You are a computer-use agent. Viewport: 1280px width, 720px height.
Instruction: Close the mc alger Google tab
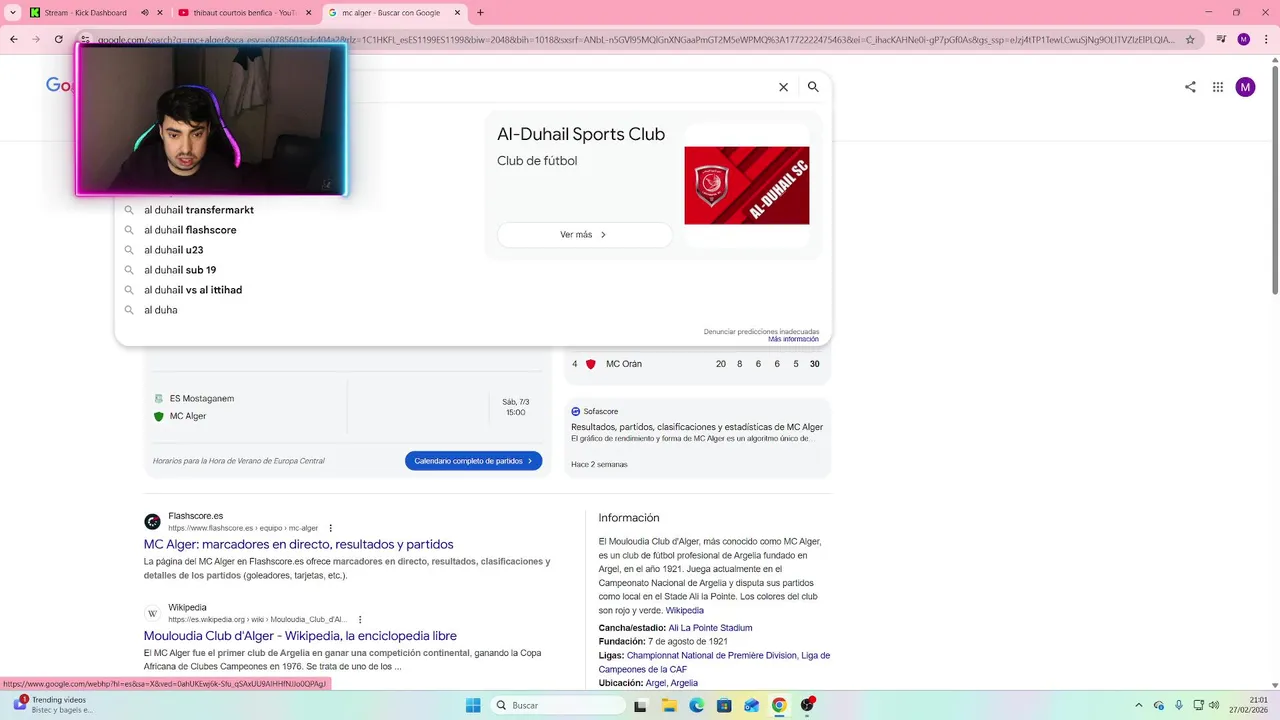click(x=457, y=13)
